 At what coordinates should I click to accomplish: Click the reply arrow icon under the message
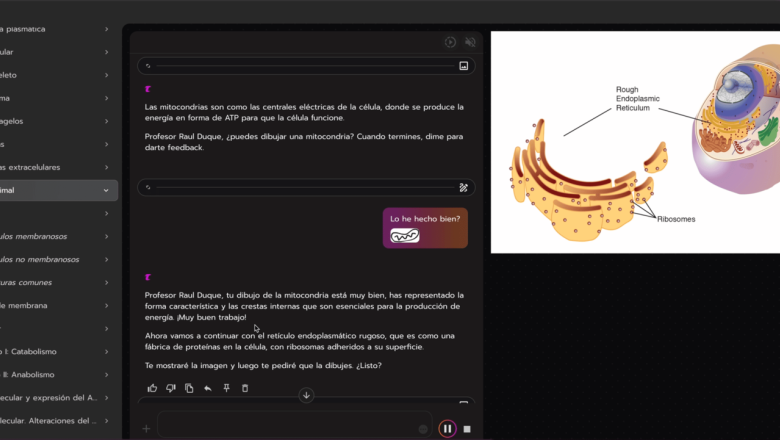point(208,388)
